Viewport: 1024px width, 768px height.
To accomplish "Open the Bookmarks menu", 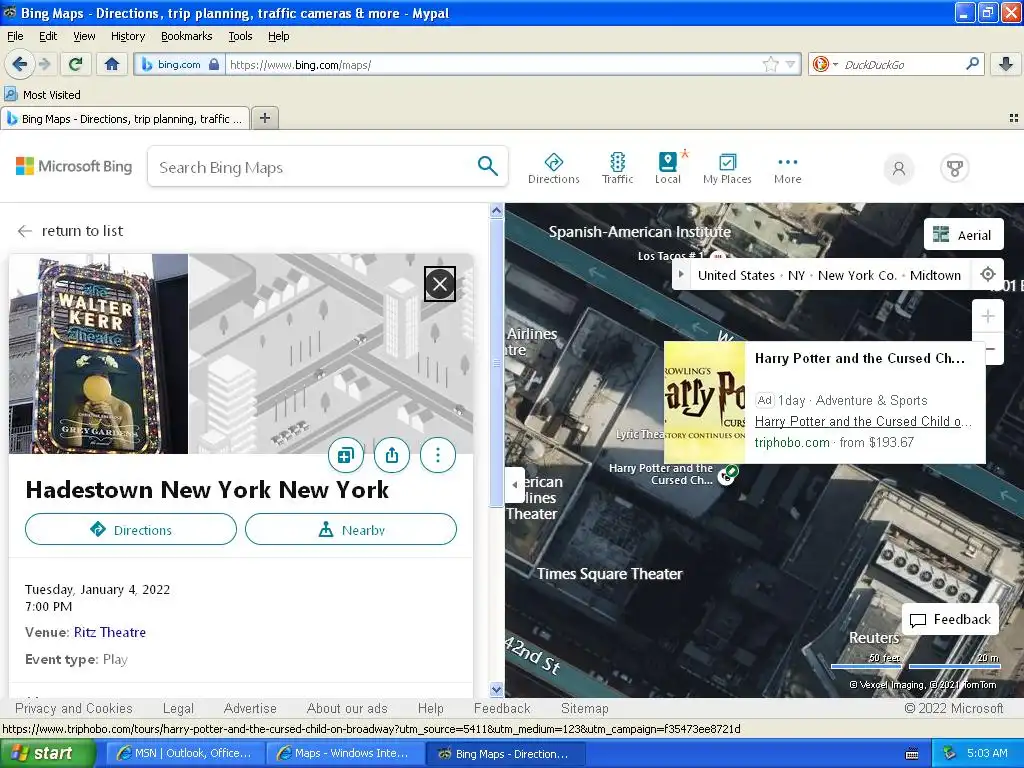I will [187, 36].
